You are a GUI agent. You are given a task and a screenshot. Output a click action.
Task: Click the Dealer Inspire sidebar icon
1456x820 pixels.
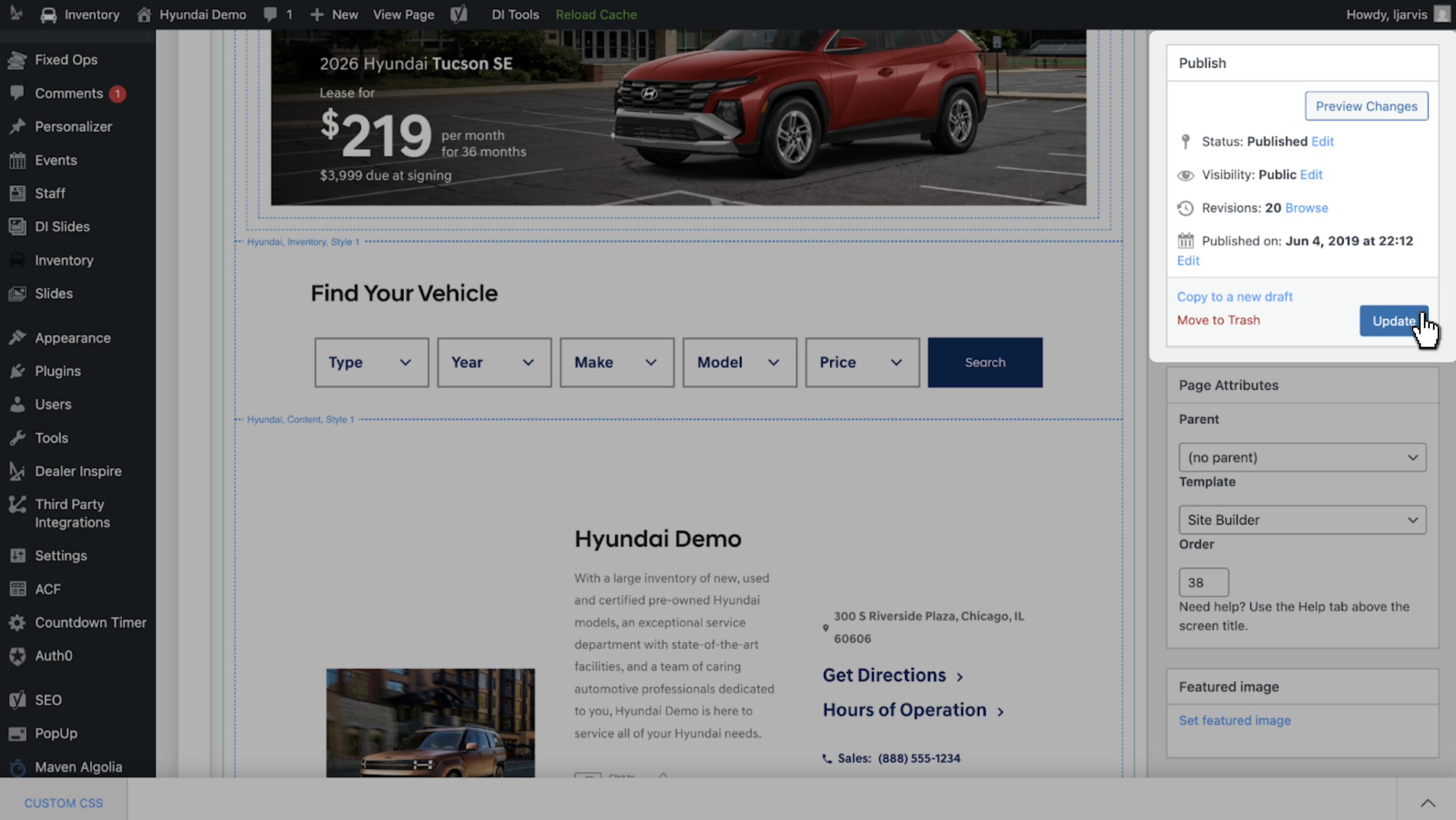point(17,471)
